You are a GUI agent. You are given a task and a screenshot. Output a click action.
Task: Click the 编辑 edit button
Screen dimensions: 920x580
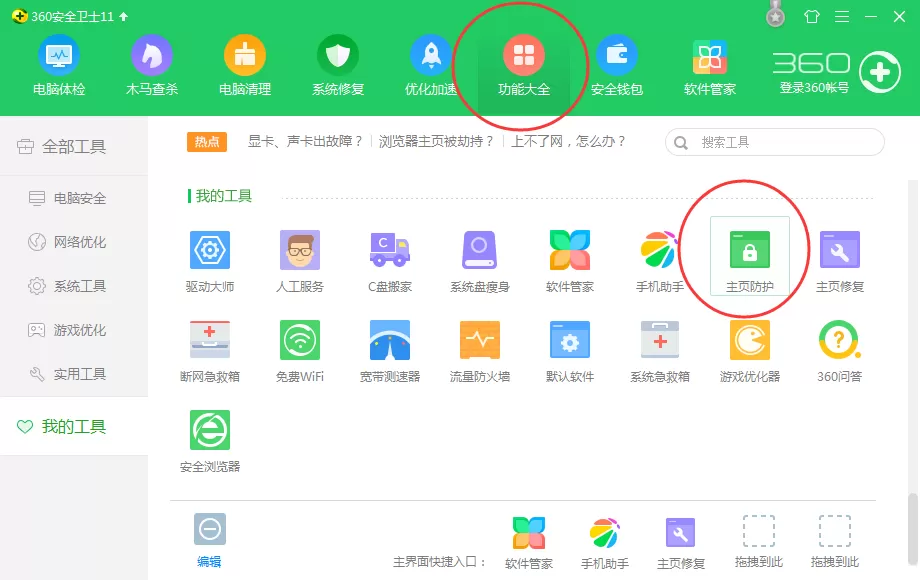coord(209,541)
